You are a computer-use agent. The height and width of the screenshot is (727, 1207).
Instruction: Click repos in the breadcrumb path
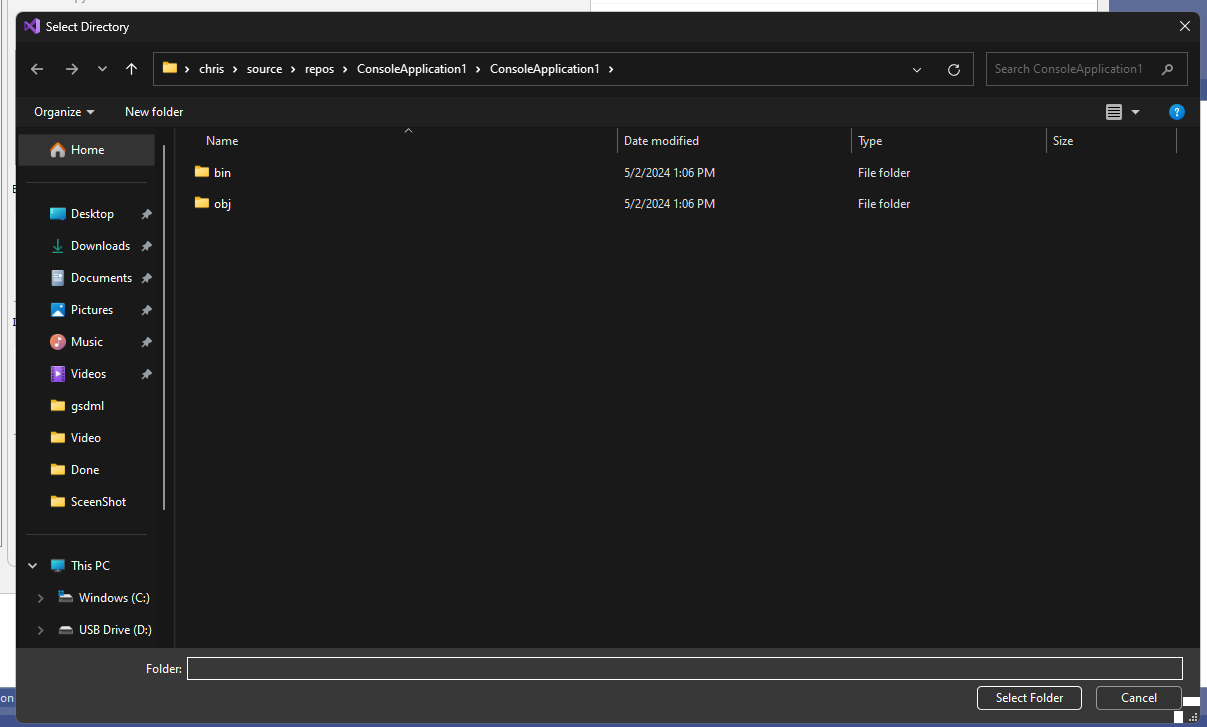coord(320,69)
